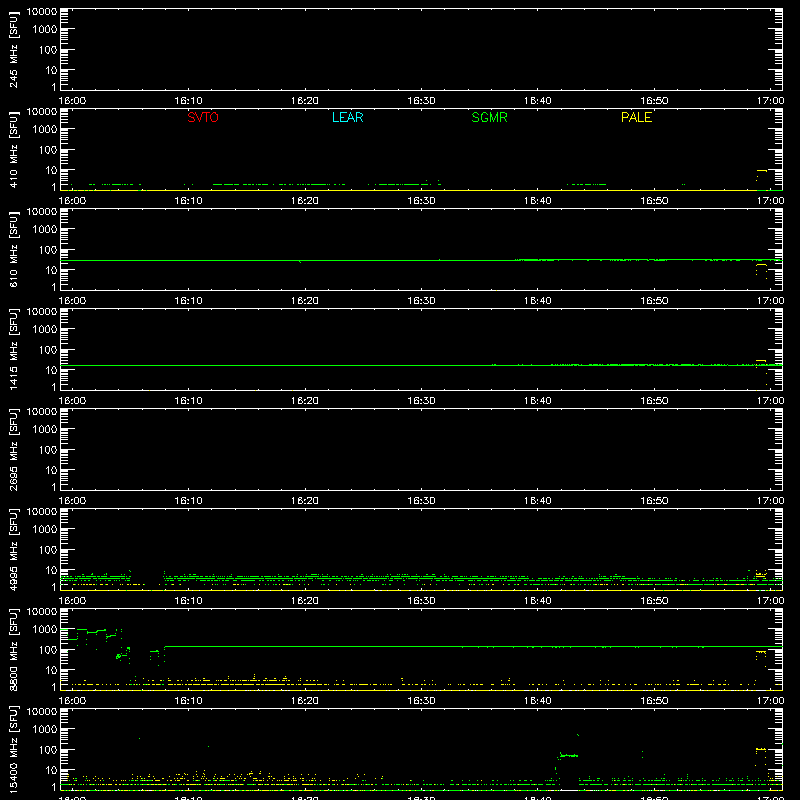Click the cyan LEAR station label
This screenshot has height=800, width=800.
click(347, 117)
